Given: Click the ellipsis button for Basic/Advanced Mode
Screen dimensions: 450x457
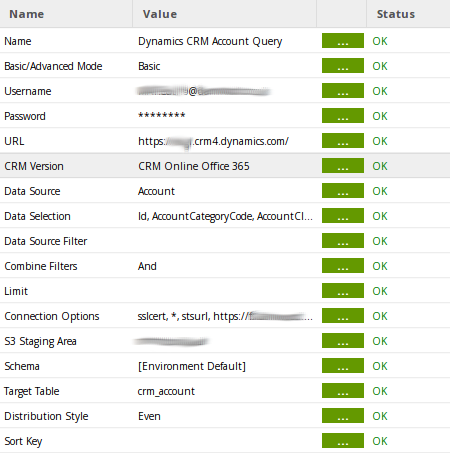Looking at the screenshot, I should click(x=343, y=66).
